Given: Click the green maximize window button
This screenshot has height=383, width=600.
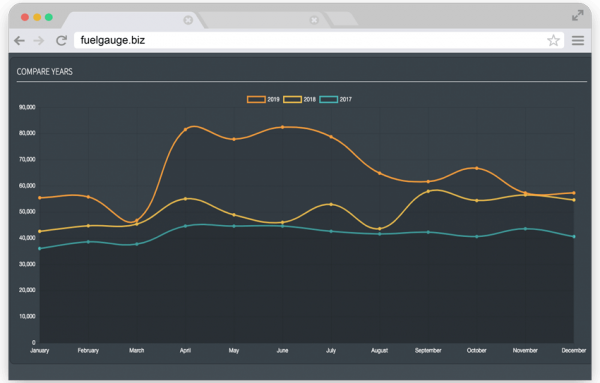Looking at the screenshot, I should tap(49, 17).
